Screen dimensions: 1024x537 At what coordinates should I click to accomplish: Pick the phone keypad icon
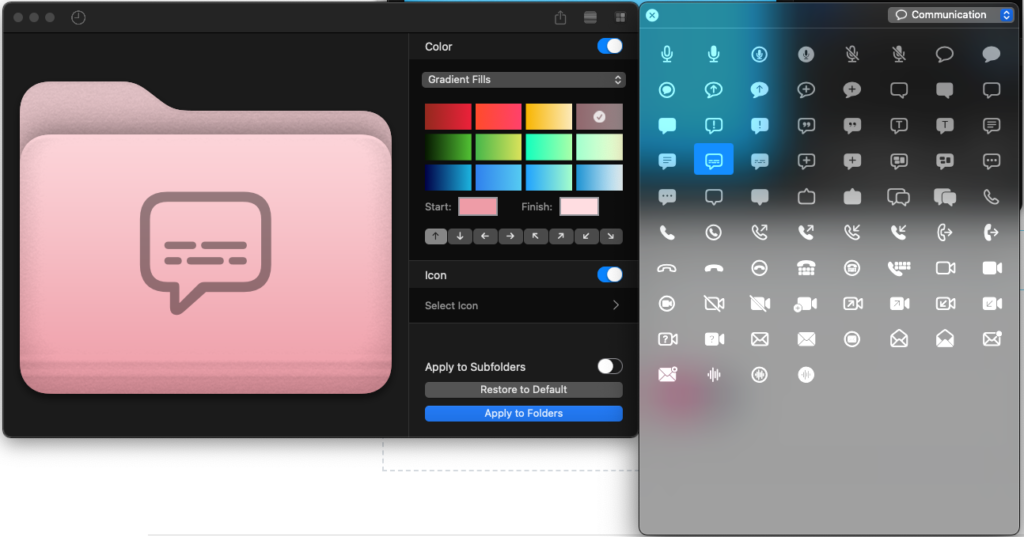(898, 268)
